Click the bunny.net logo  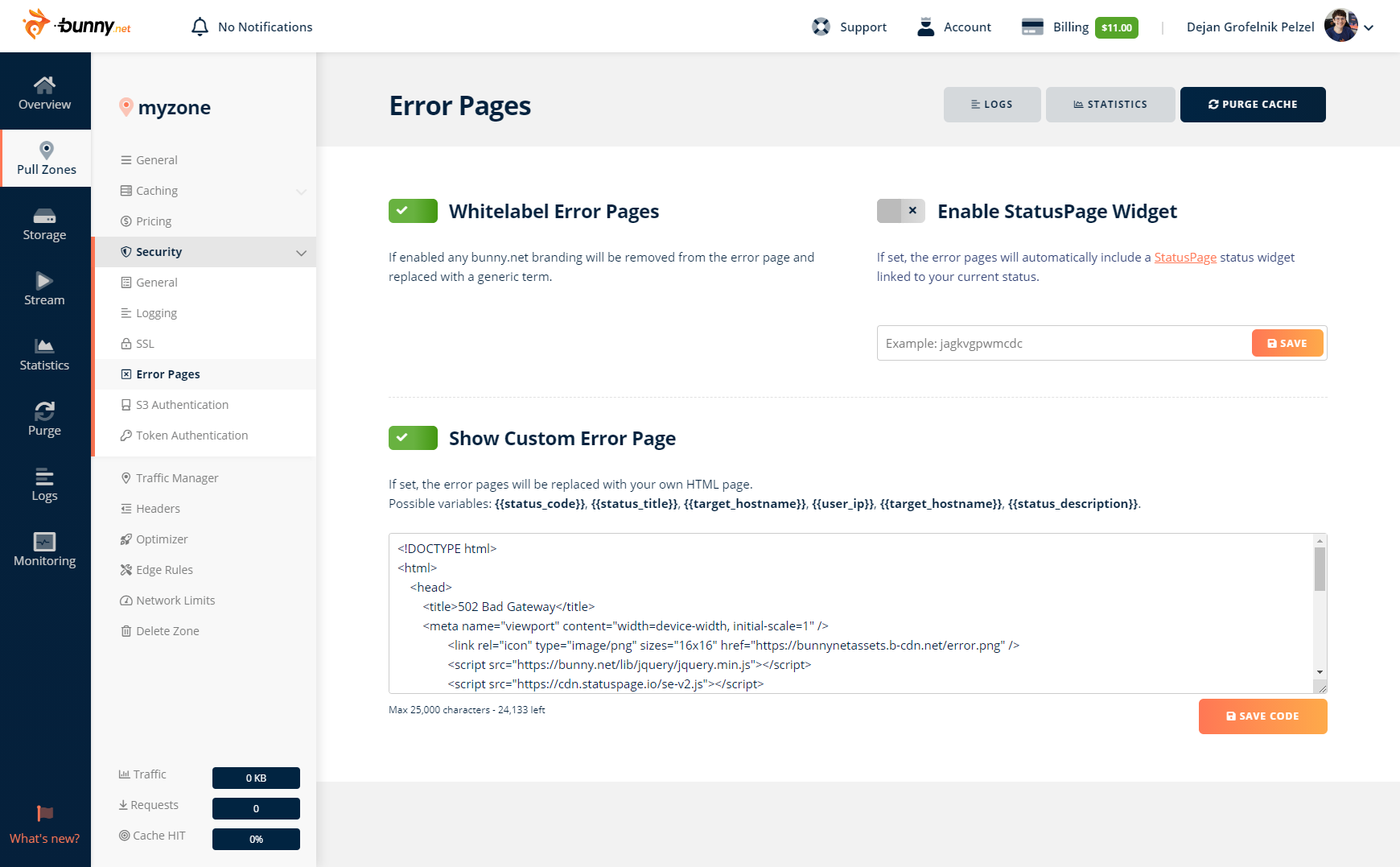tap(76, 25)
